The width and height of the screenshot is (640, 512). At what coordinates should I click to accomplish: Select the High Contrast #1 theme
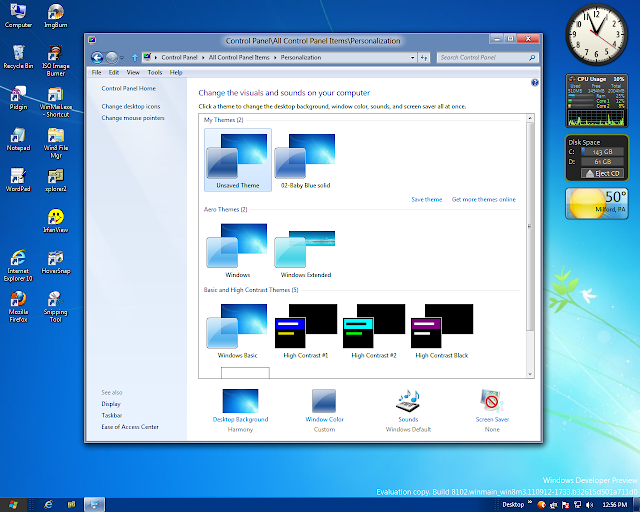point(306,330)
